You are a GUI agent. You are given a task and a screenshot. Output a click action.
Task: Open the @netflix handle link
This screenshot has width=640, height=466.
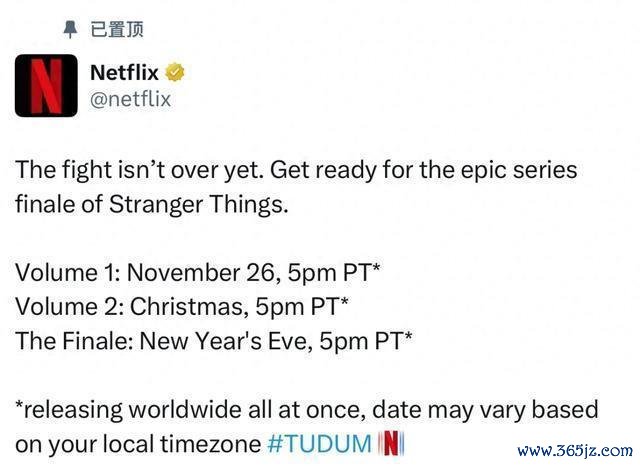coord(130,99)
